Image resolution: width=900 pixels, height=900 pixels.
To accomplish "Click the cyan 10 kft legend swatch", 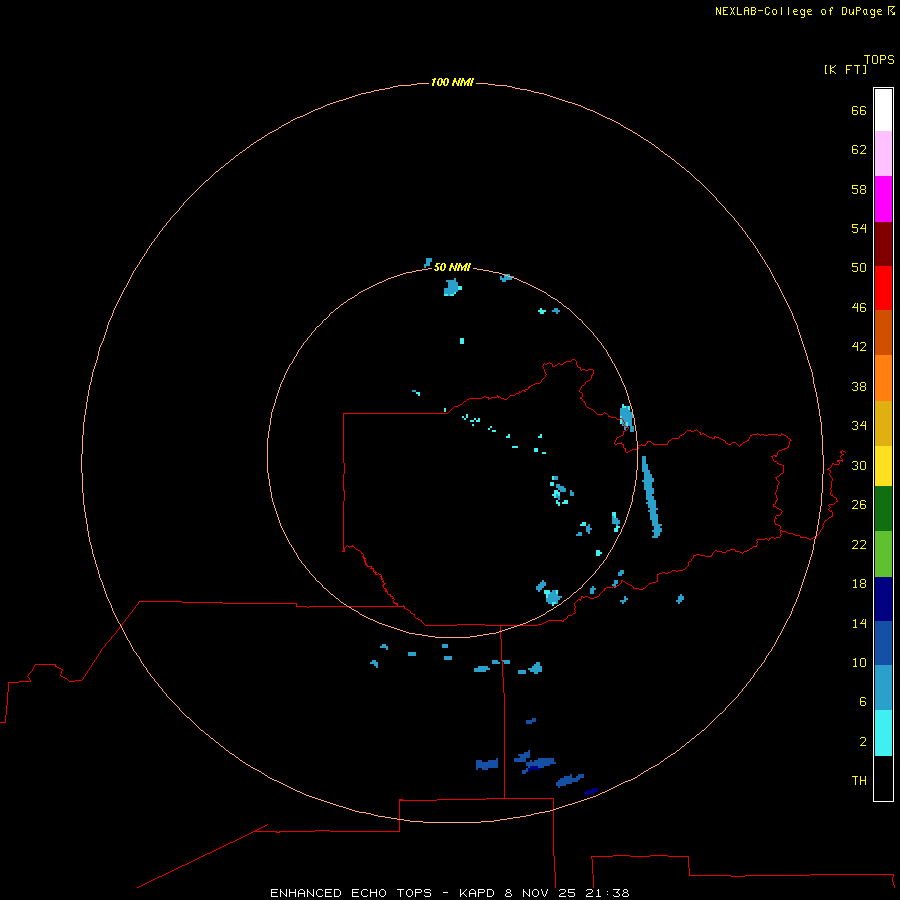I will click(883, 733).
